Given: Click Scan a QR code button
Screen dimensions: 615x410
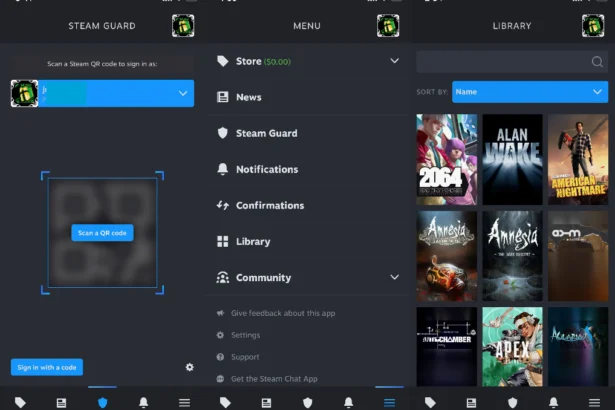Looking at the screenshot, I should [x=102, y=233].
